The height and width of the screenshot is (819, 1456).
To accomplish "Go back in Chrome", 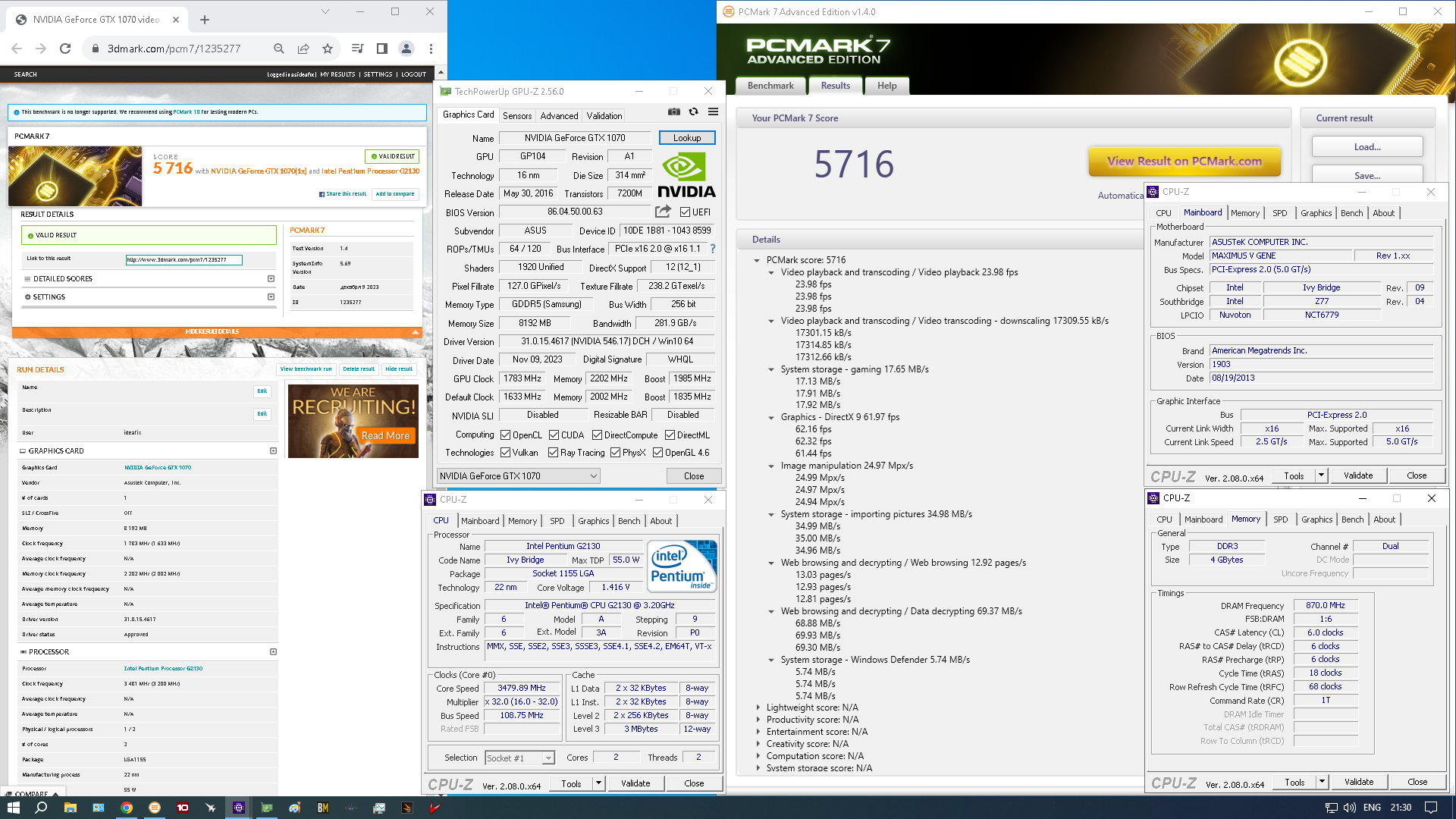I will (x=17, y=49).
